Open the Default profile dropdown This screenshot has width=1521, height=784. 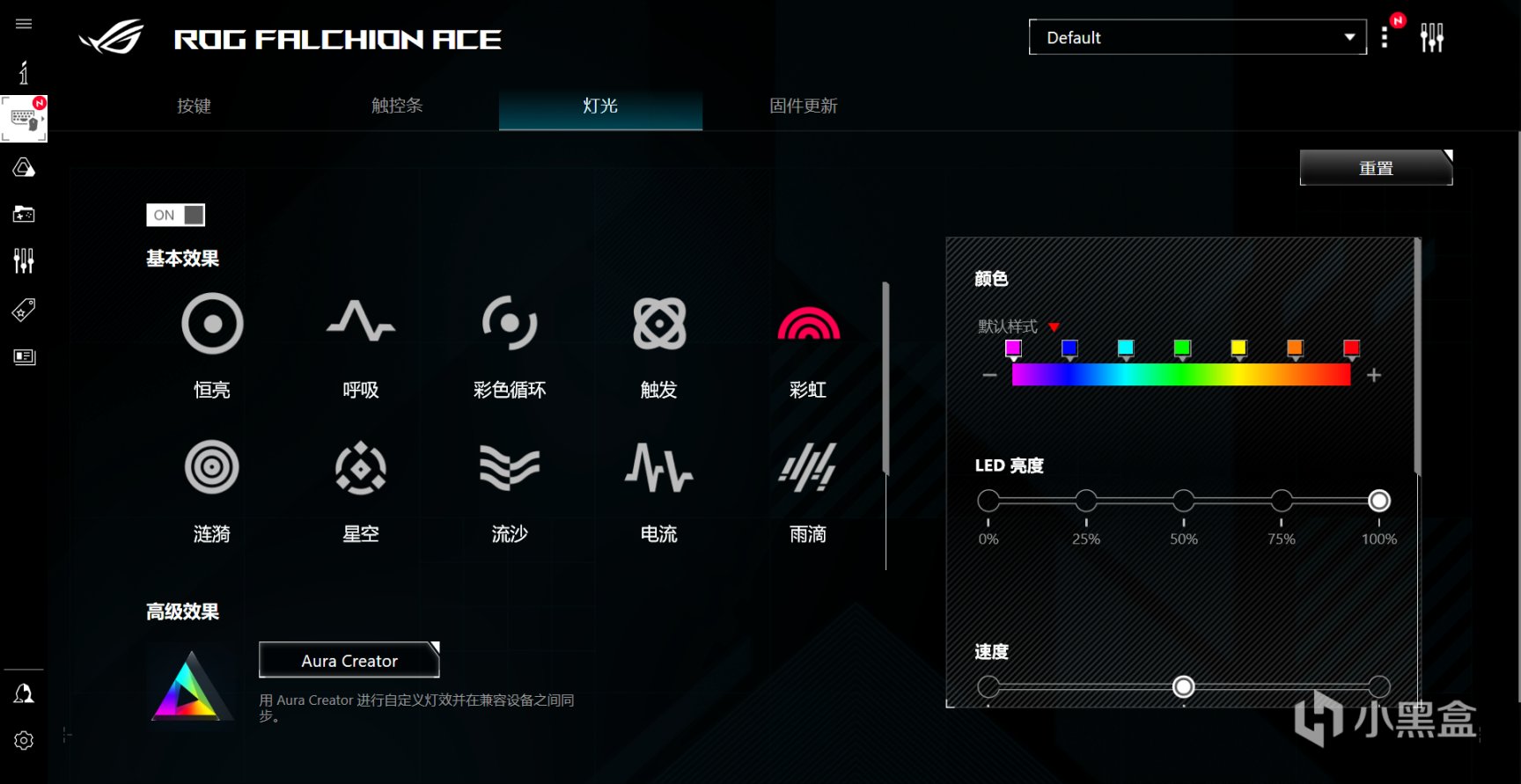pos(1197,37)
